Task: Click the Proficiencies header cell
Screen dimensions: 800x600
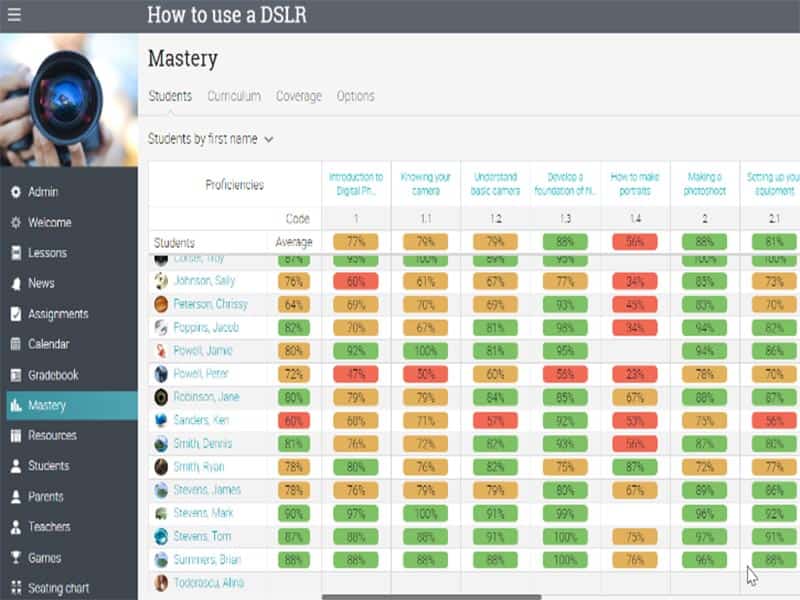Action: click(235, 185)
